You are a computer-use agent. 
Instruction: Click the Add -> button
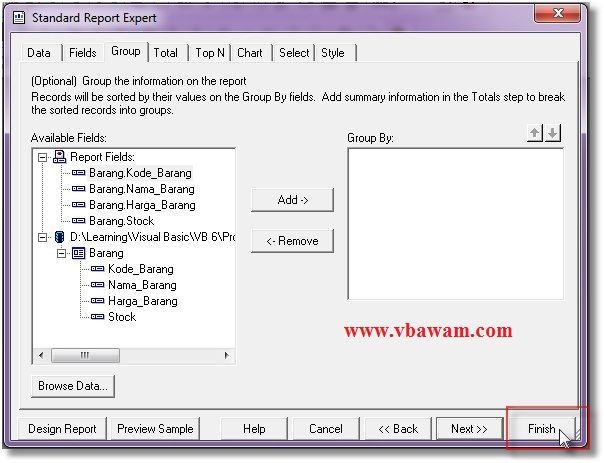pos(292,200)
